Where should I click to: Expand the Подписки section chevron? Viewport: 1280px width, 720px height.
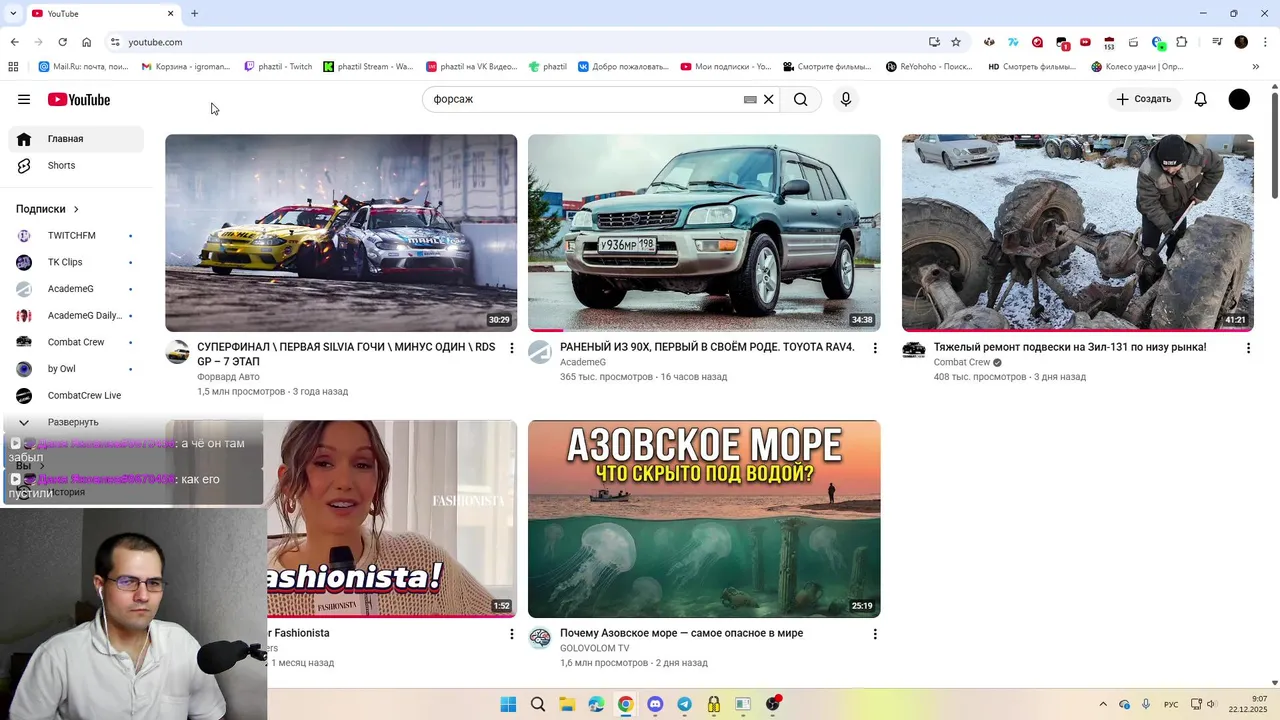(x=76, y=209)
